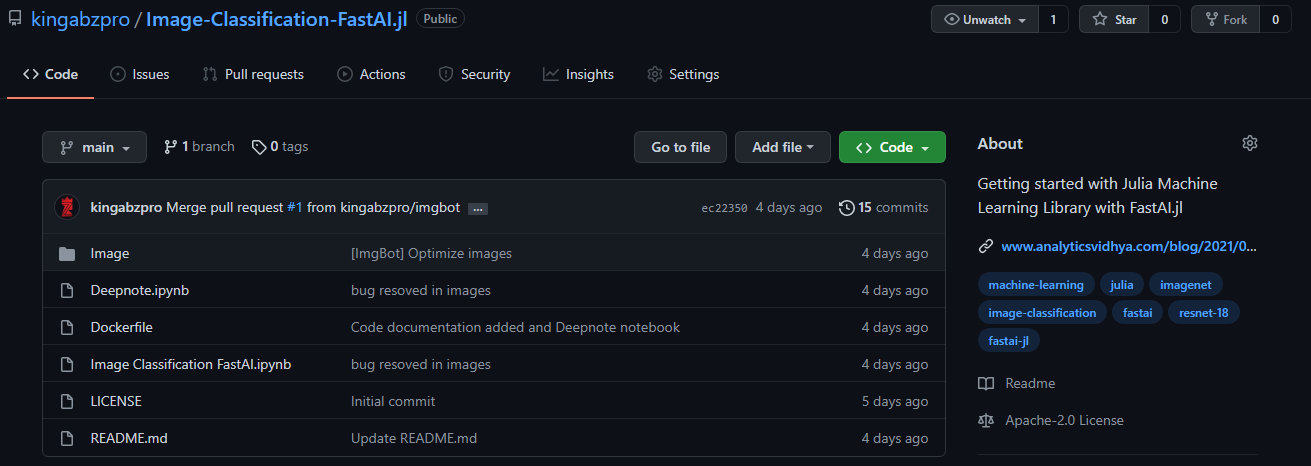This screenshot has width=1311, height=466.
Task: Open the LICENSE file
Action: click(x=116, y=402)
